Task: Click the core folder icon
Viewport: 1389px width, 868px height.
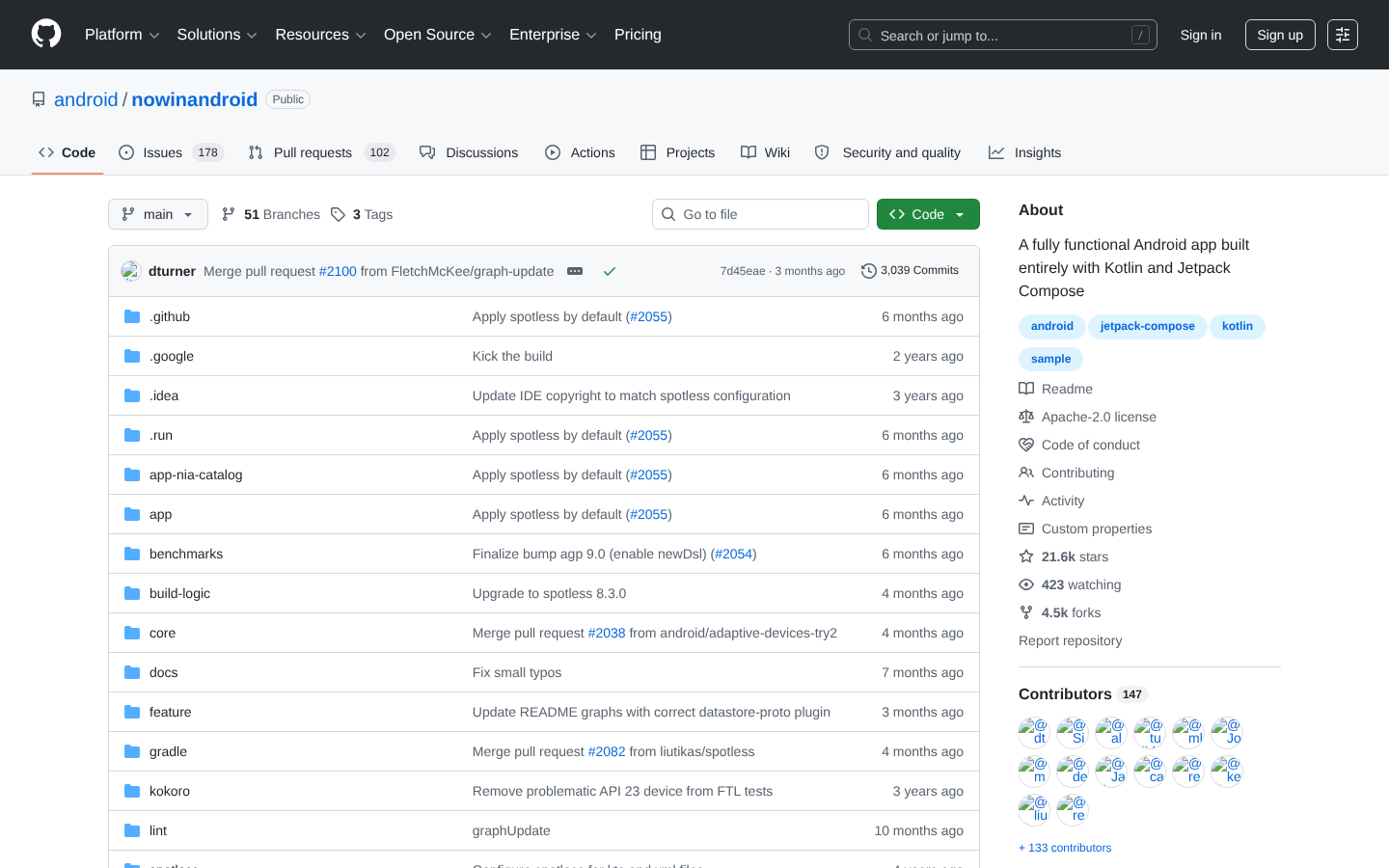Action: click(132, 633)
